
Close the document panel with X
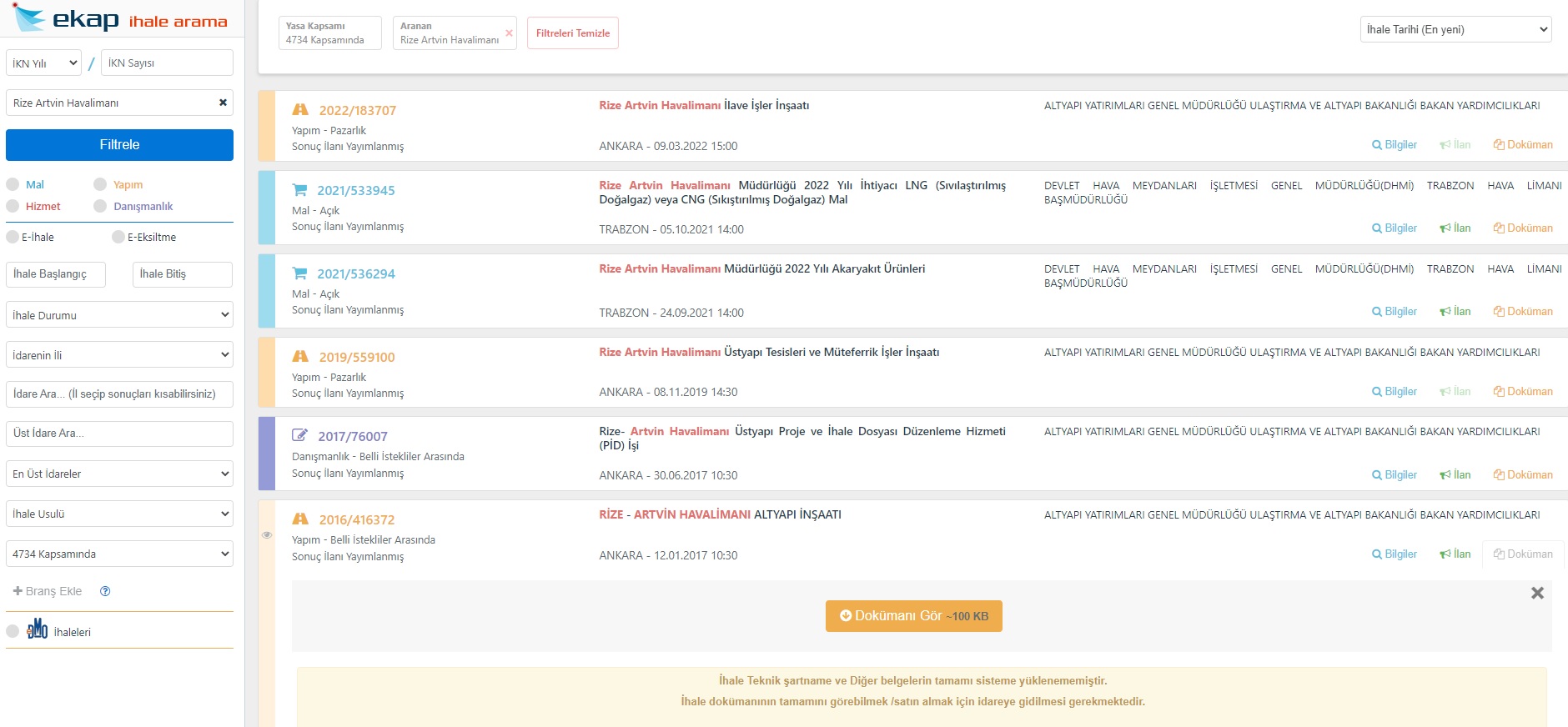1537,593
